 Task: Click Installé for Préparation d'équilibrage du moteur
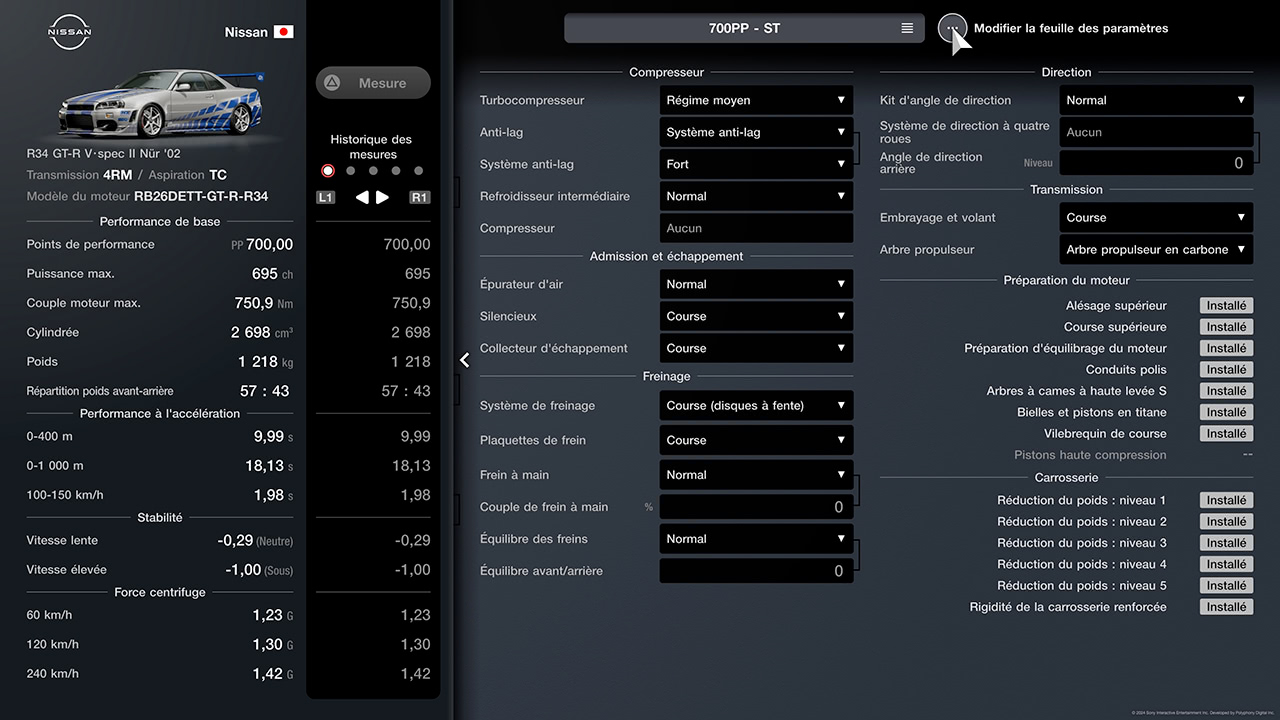tap(1226, 348)
